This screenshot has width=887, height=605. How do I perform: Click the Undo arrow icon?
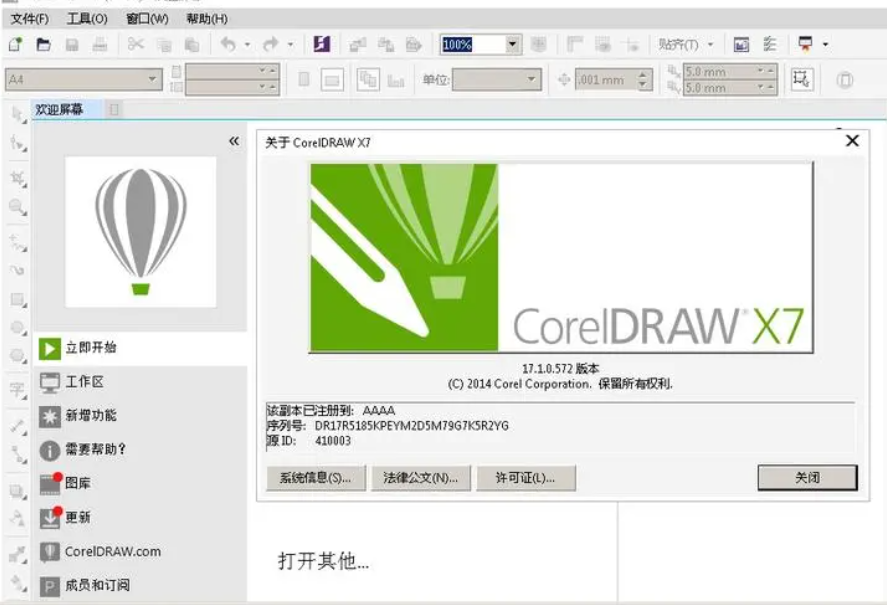tap(228, 44)
